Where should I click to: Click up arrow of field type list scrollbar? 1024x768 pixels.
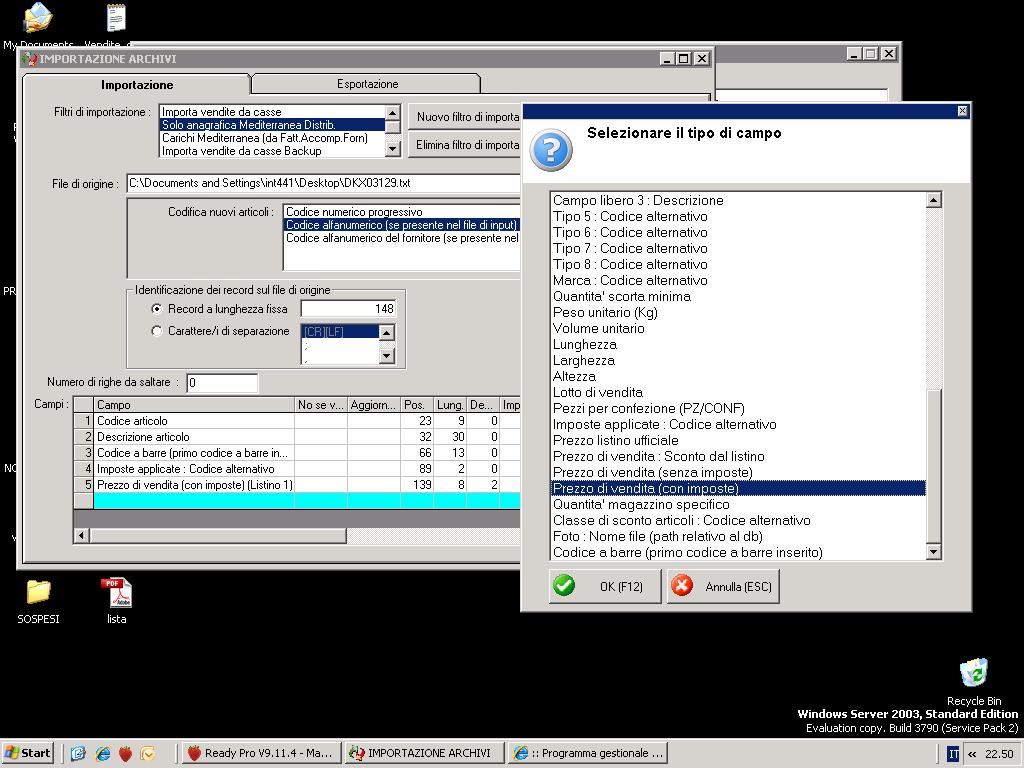point(934,200)
